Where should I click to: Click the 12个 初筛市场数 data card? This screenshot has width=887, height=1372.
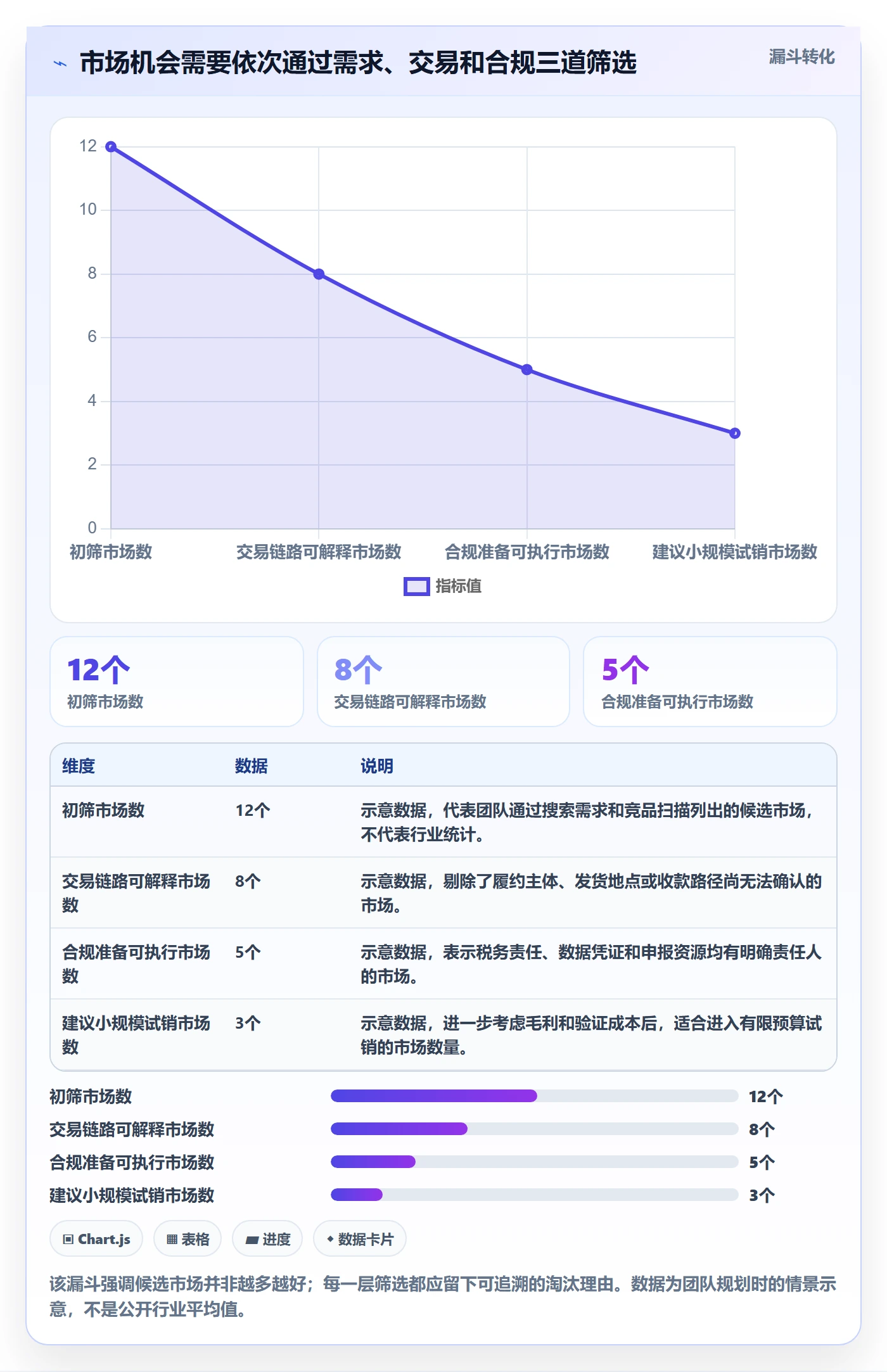tap(177, 682)
